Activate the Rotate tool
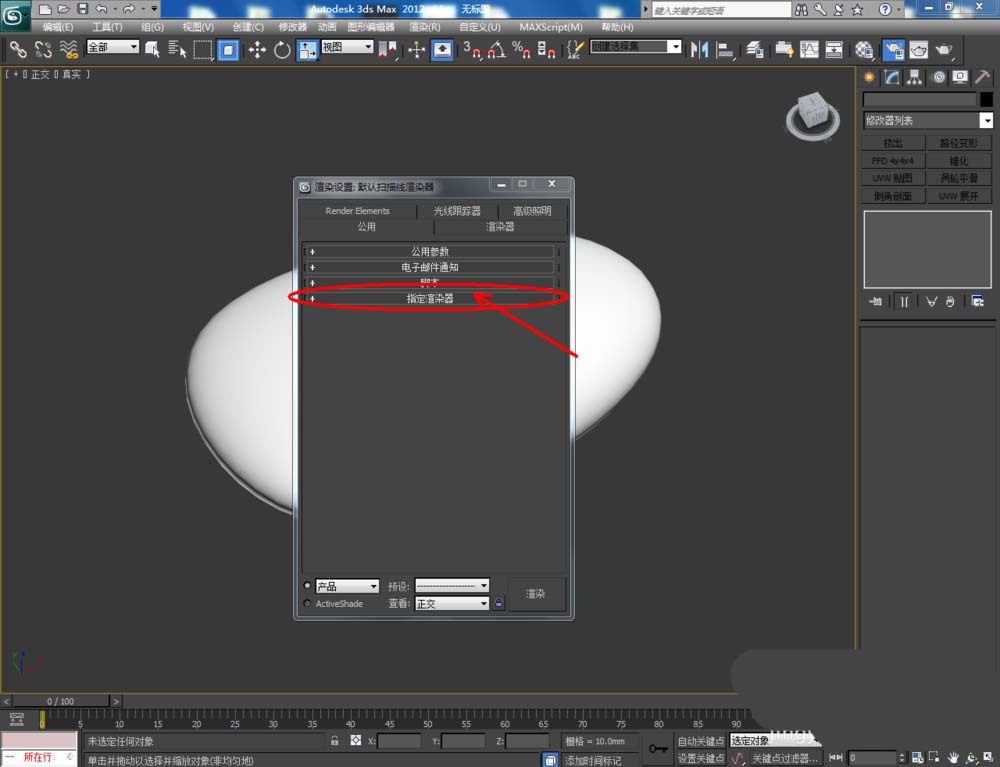The width and height of the screenshot is (1000, 767). (x=282, y=49)
